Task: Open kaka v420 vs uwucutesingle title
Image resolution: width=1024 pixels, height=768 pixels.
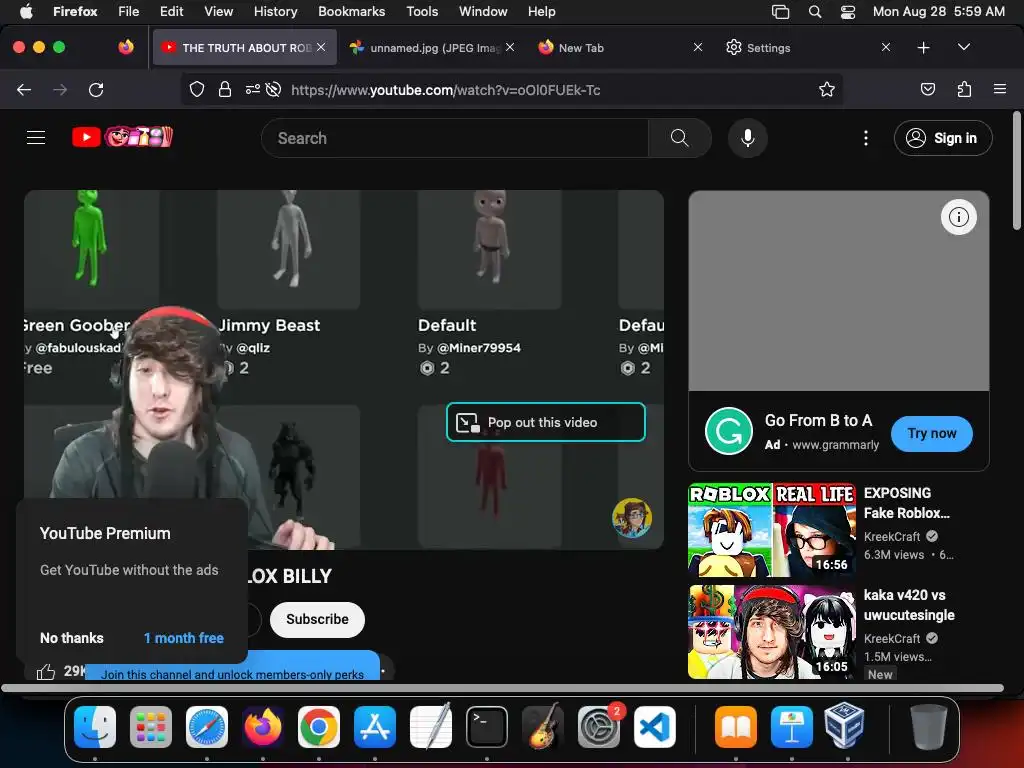Action: point(909,605)
